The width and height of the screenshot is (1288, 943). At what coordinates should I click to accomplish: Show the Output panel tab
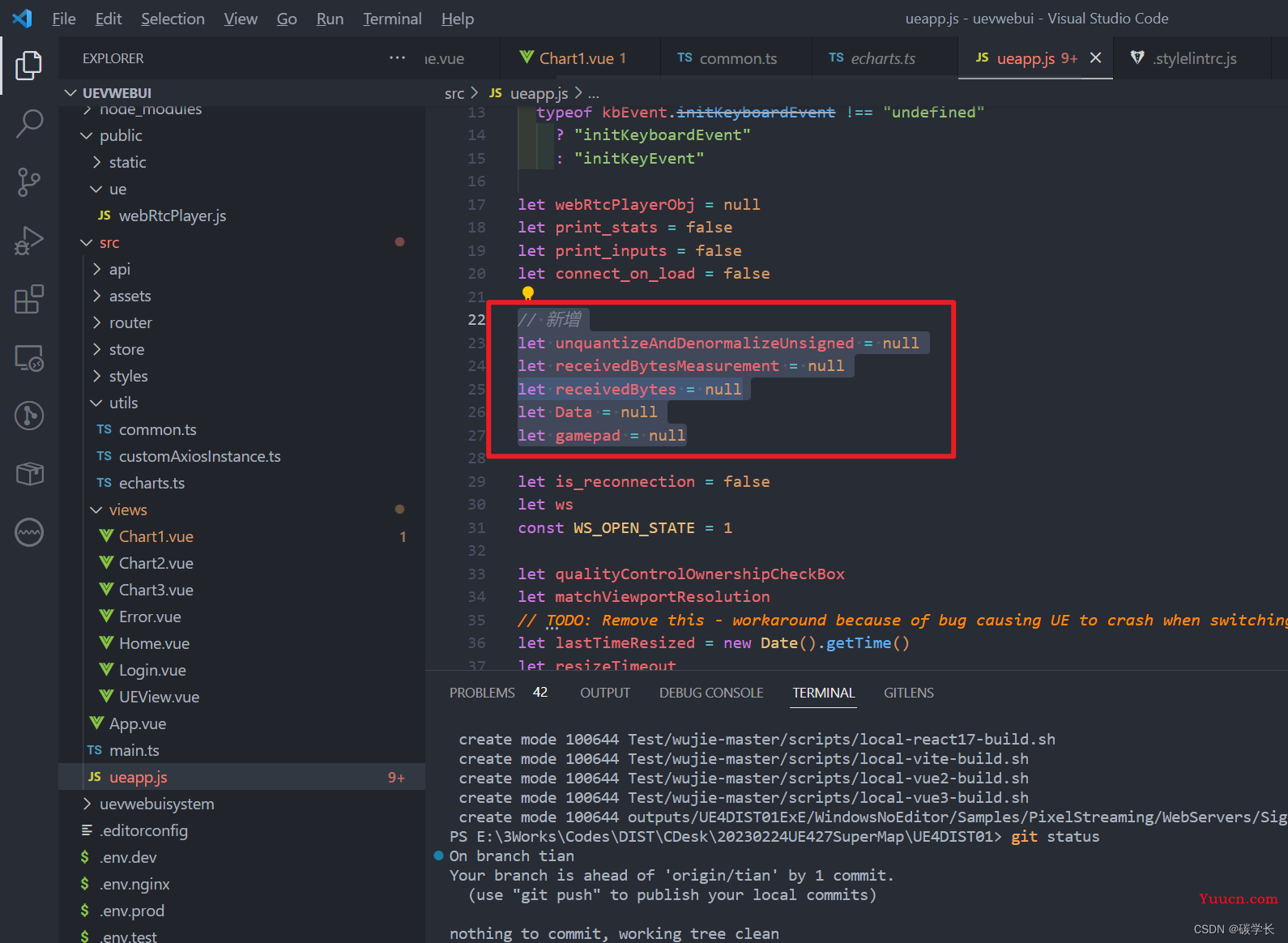(605, 693)
